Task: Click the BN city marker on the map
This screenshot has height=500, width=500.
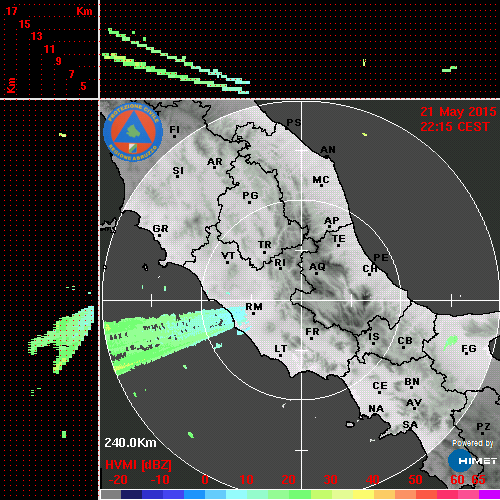Action: (x=412, y=383)
